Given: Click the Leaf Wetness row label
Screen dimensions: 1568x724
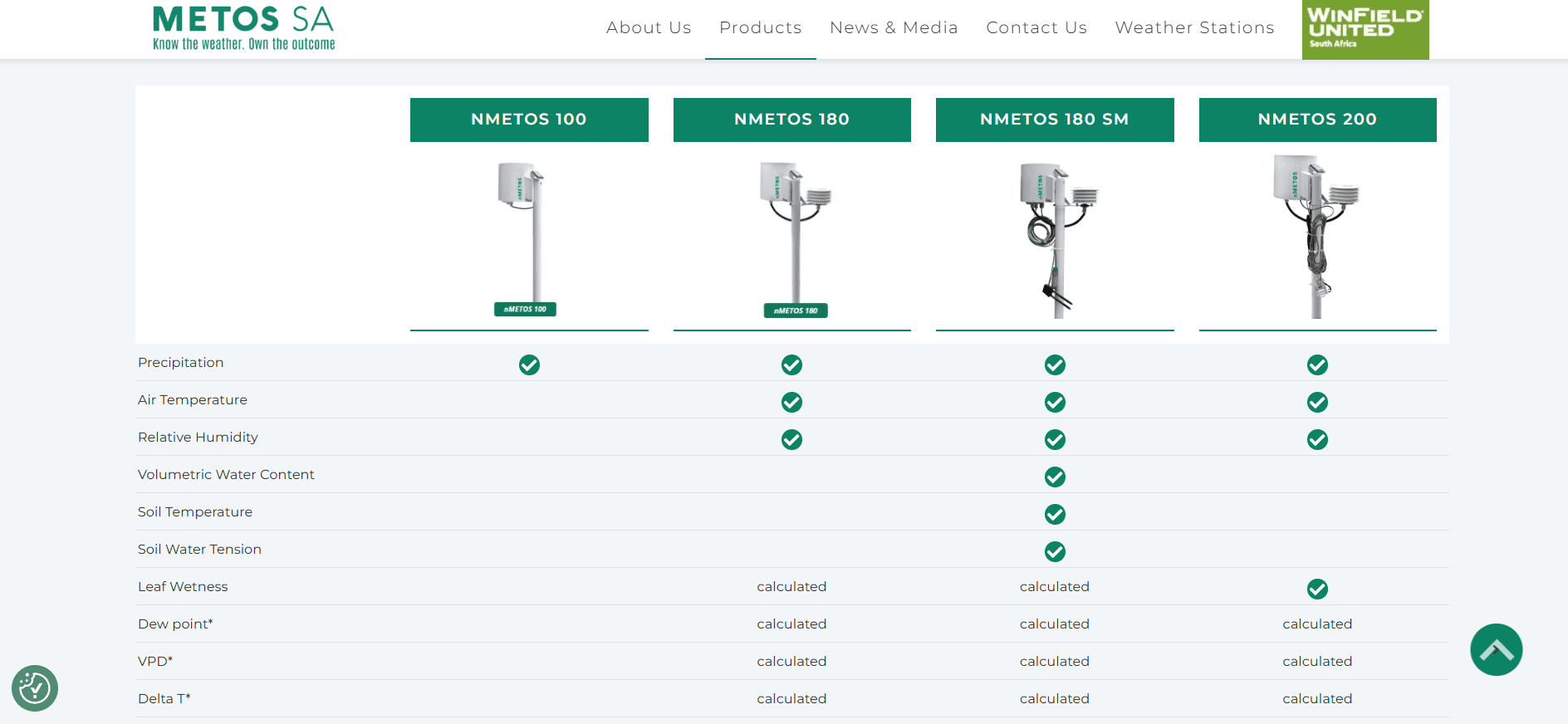Looking at the screenshot, I should (x=183, y=586).
